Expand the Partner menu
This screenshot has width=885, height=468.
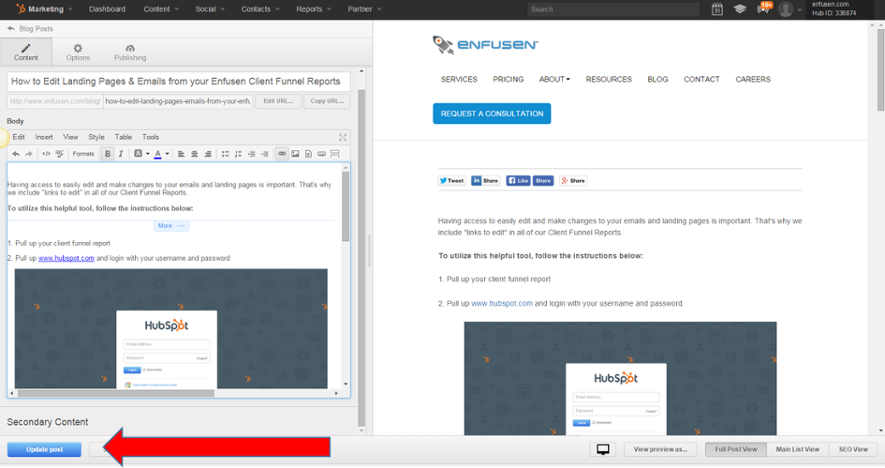365,9
